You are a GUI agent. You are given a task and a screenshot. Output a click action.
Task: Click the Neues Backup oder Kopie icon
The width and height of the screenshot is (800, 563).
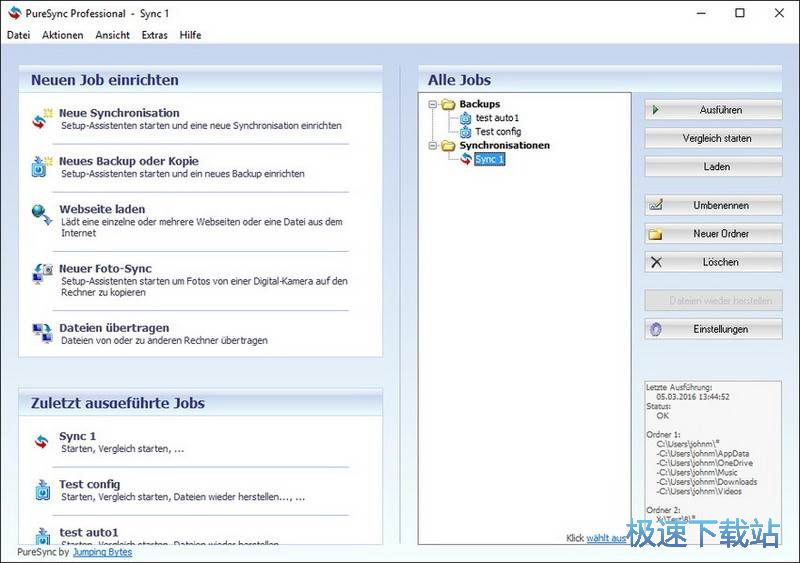pyautogui.click(x=42, y=166)
